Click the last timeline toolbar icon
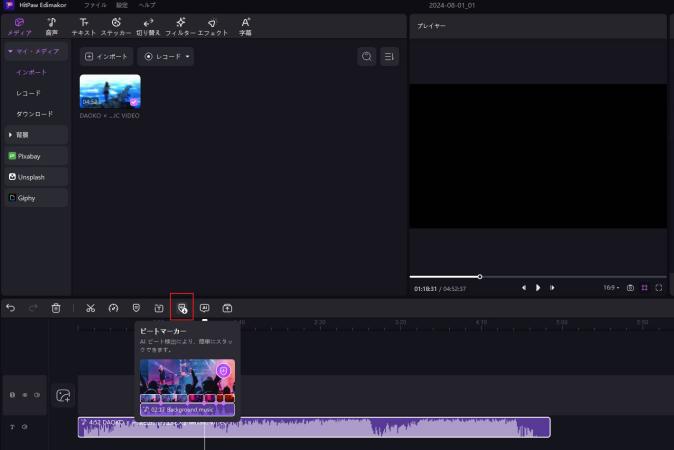 coord(227,308)
